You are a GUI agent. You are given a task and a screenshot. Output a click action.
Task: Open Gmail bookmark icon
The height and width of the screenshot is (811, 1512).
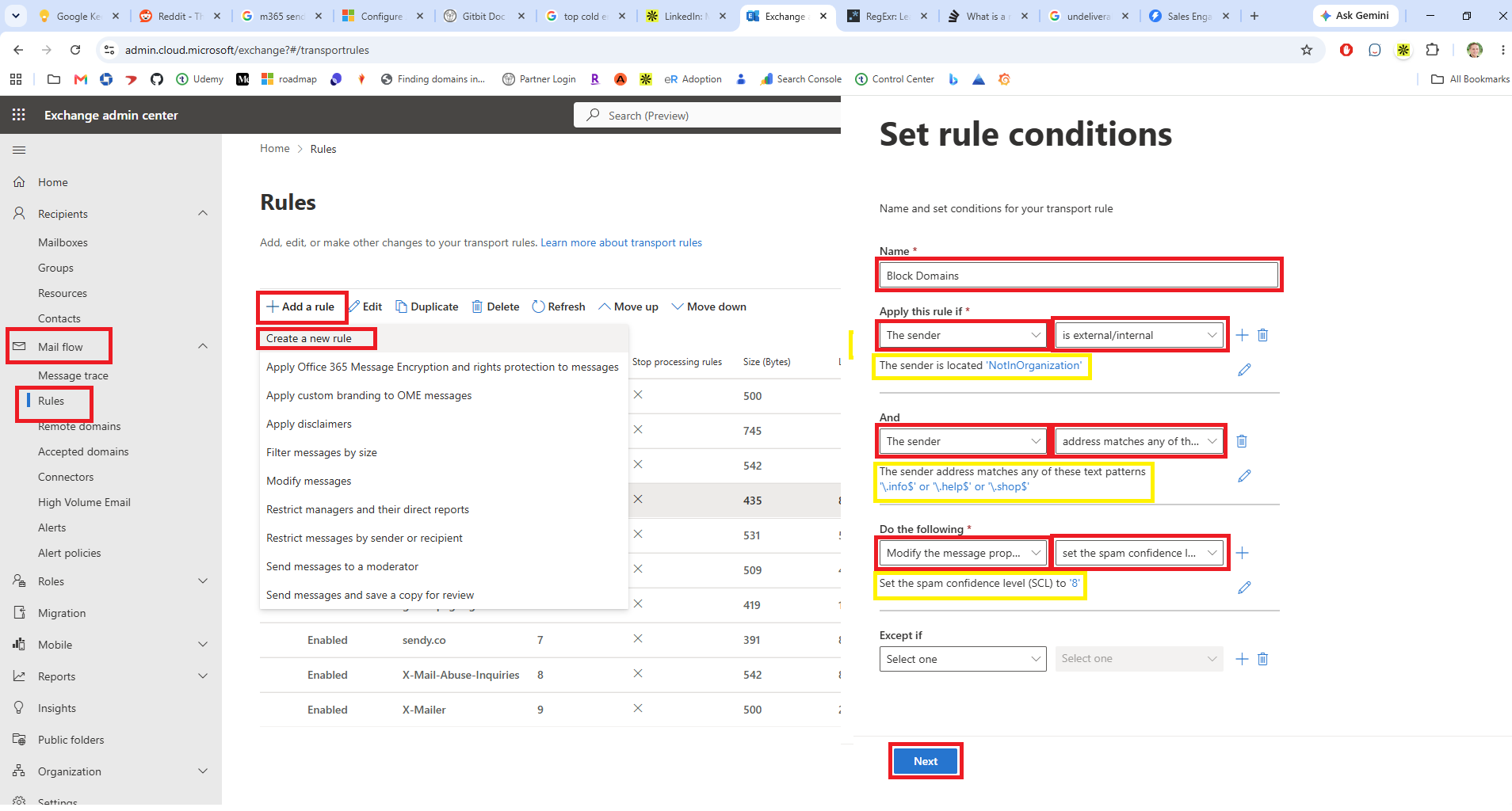(x=80, y=79)
